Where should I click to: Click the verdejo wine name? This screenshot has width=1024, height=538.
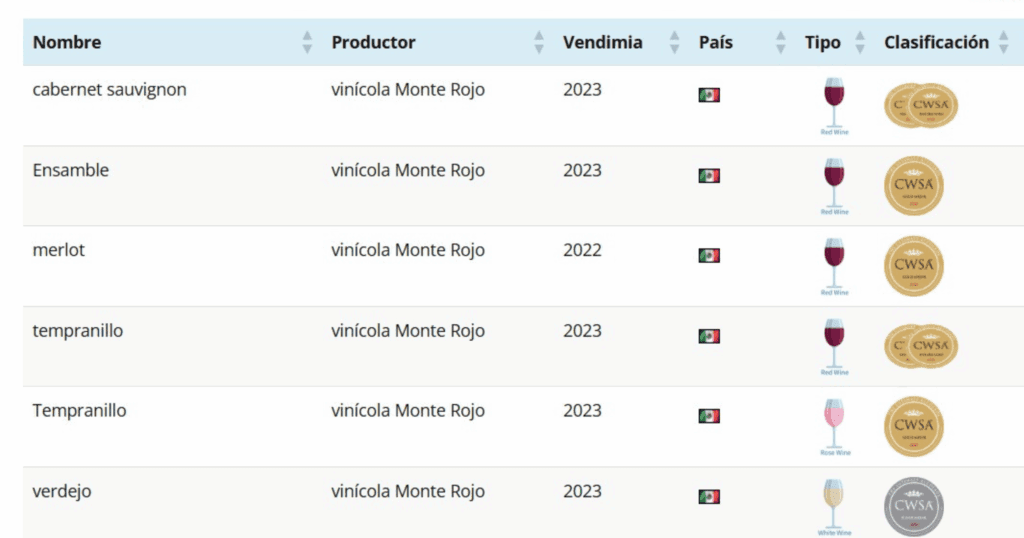(62, 491)
